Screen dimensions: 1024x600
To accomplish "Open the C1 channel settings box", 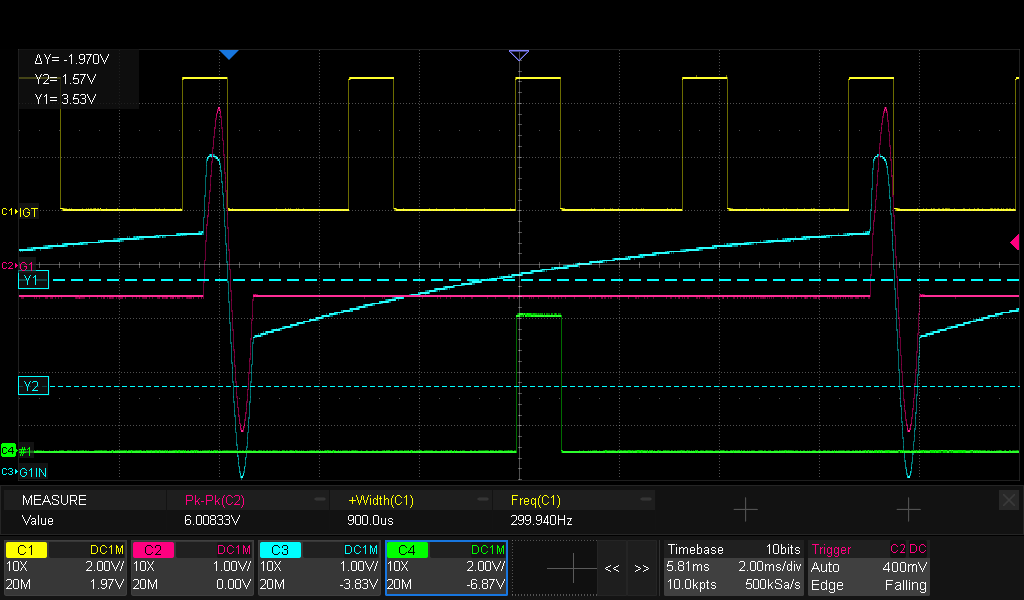I will tap(66, 567).
